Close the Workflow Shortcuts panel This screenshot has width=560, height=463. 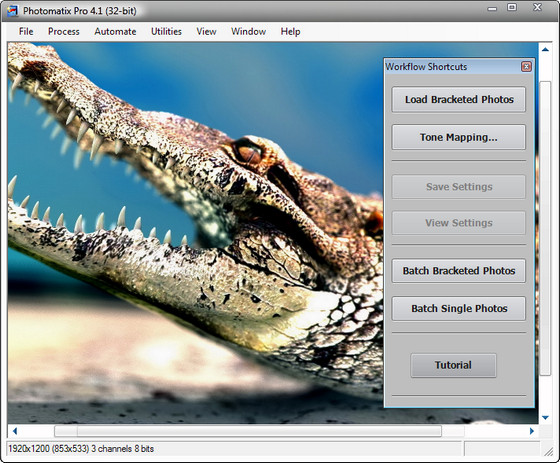[526, 66]
